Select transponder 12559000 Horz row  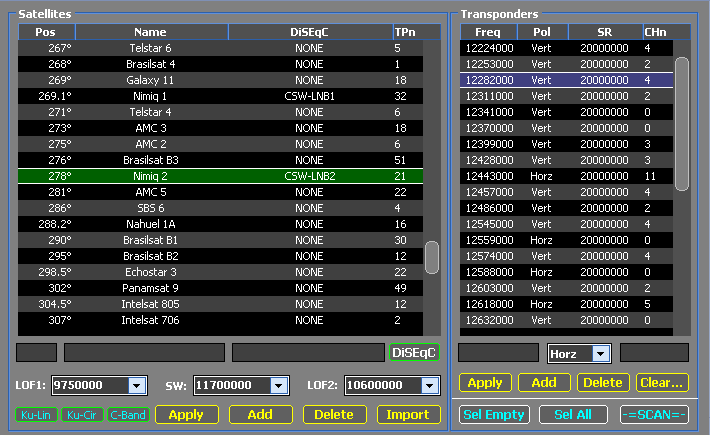pos(566,240)
